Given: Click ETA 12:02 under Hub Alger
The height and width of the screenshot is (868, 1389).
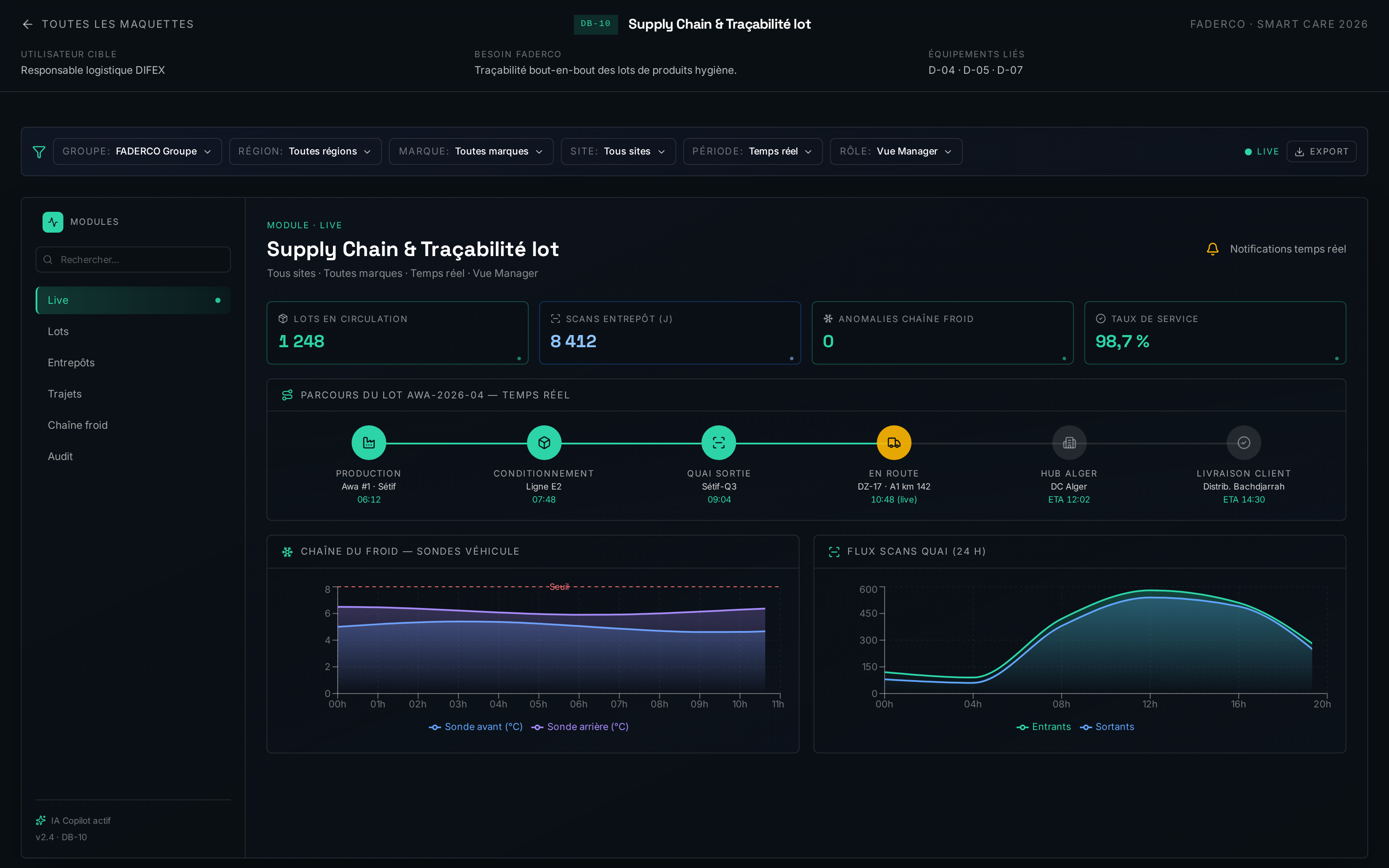Looking at the screenshot, I should click(x=1069, y=500).
